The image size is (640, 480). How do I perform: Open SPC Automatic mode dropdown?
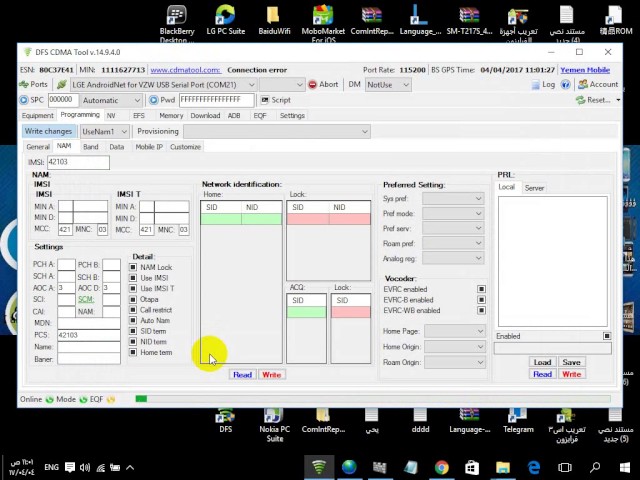click(111, 100)
